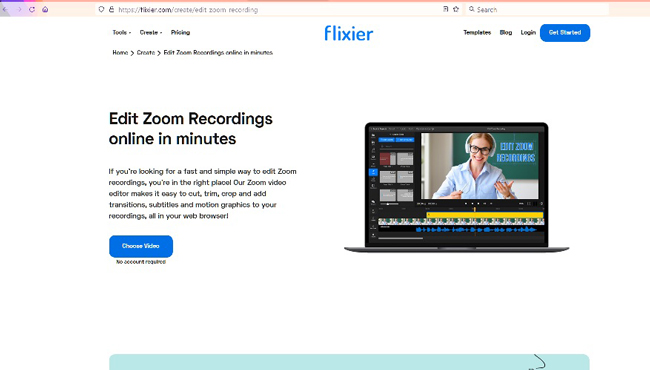Image resolution: width=650 pixels, height=370 pixels.
Task: Reload the page with refresh icon
Action: [x=32, y=9]
